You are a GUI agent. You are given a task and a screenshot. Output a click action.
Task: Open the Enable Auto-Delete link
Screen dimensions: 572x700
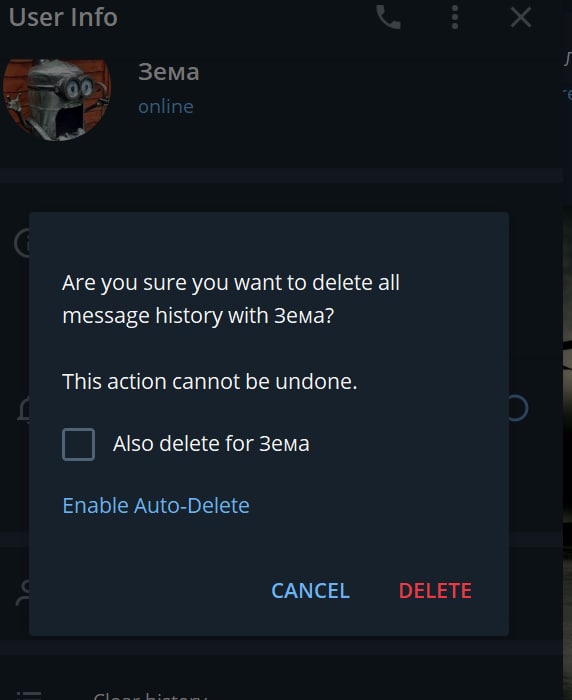[x=156, y=505]
